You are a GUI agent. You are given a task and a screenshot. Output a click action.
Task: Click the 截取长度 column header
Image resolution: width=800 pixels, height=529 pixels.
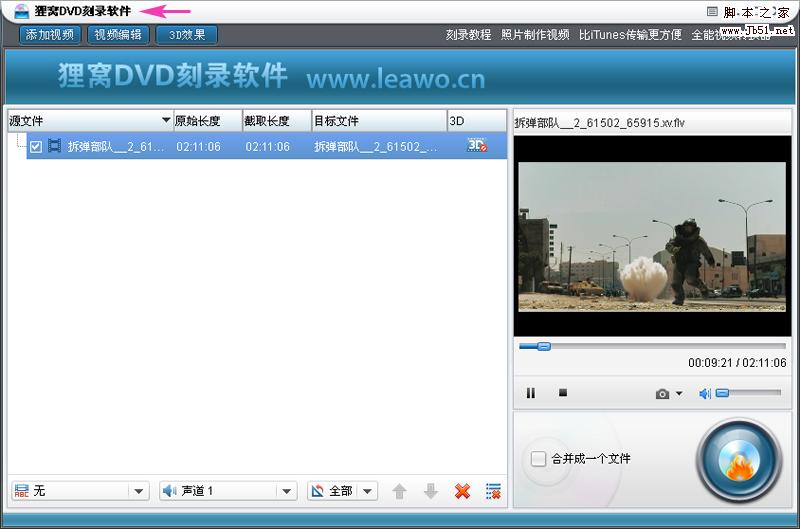277,121
